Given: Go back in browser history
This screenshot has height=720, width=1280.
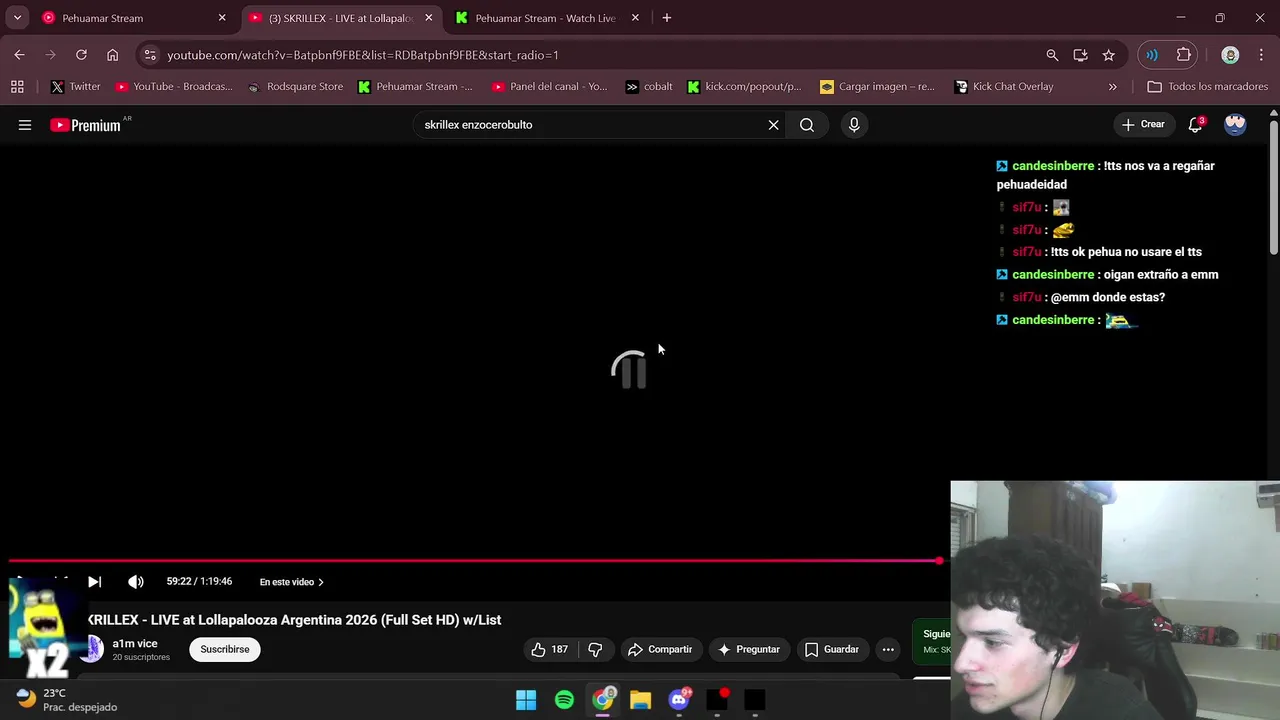Looking at the screenshot, I should pyautogui.click(x=19, y=55).
